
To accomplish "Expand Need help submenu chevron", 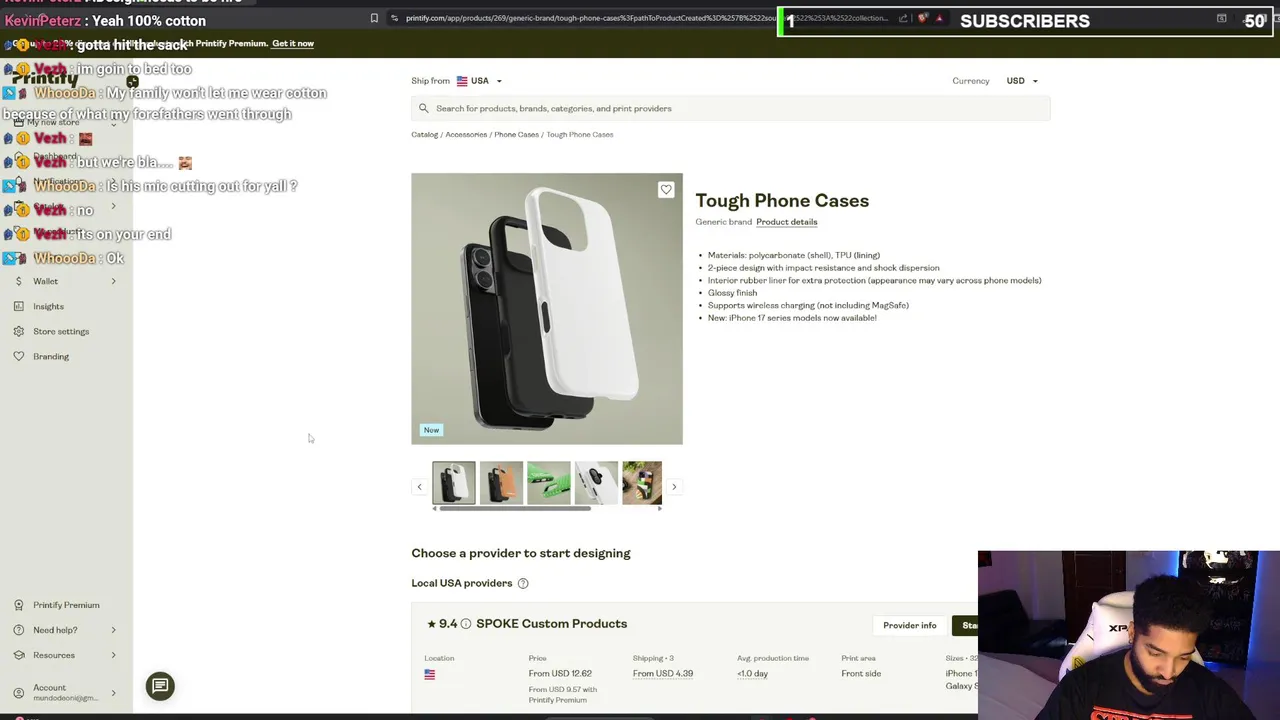I will [113, 630].
